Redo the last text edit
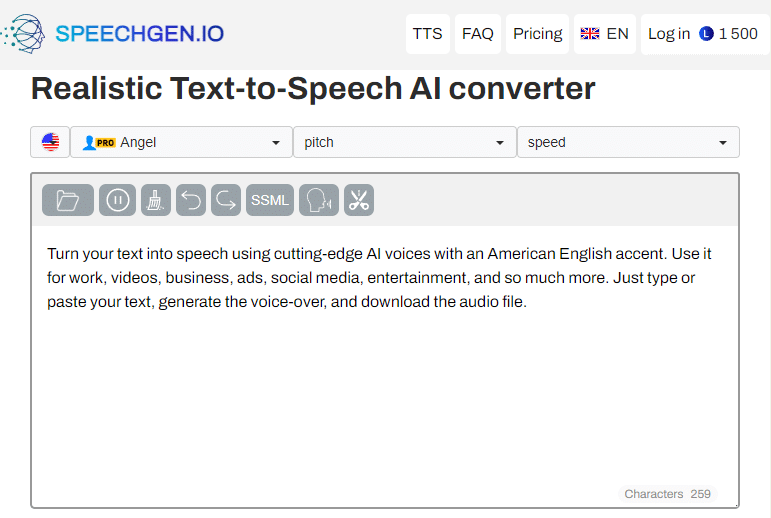Viewport: 771px width, 518px height. click(x=226, y=201)
